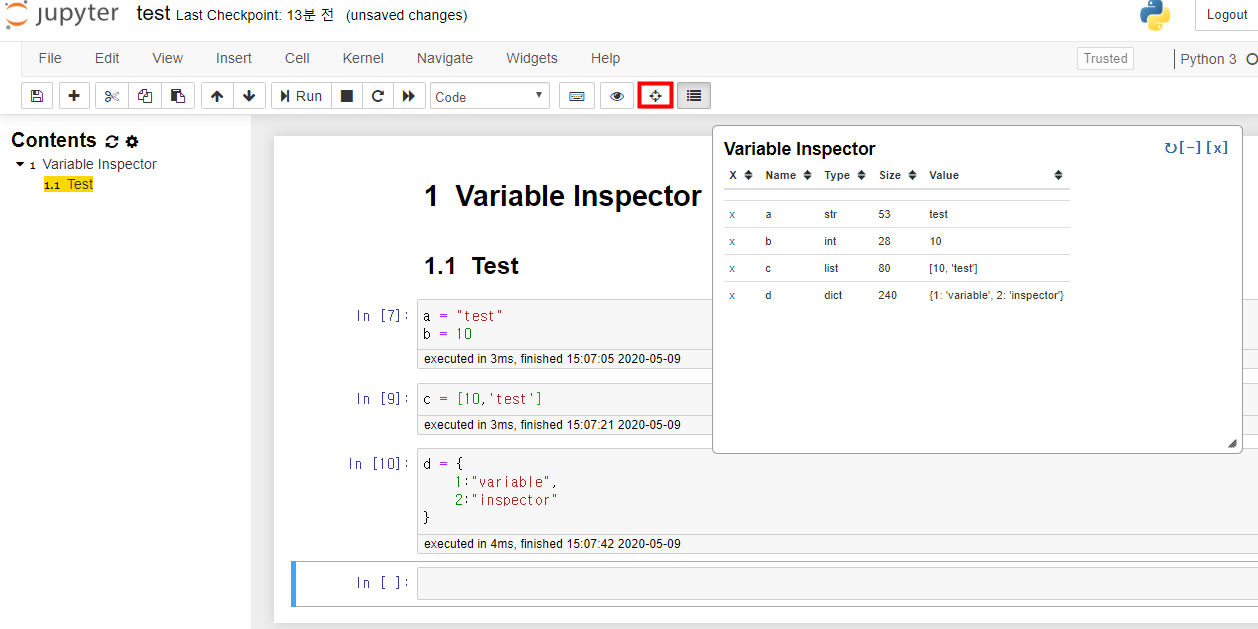Image resolution: width=1258 pixels, height=629 pixels.
Task: Move selected cell up
Action: [217, 96]
